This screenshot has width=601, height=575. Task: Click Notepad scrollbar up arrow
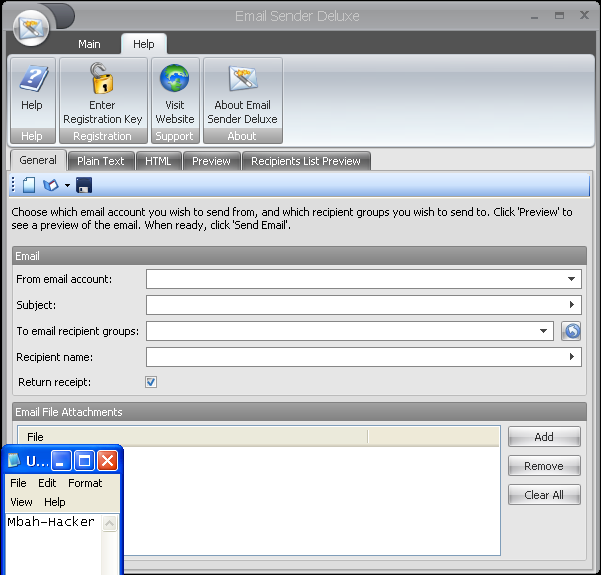[x=110, y=523]
